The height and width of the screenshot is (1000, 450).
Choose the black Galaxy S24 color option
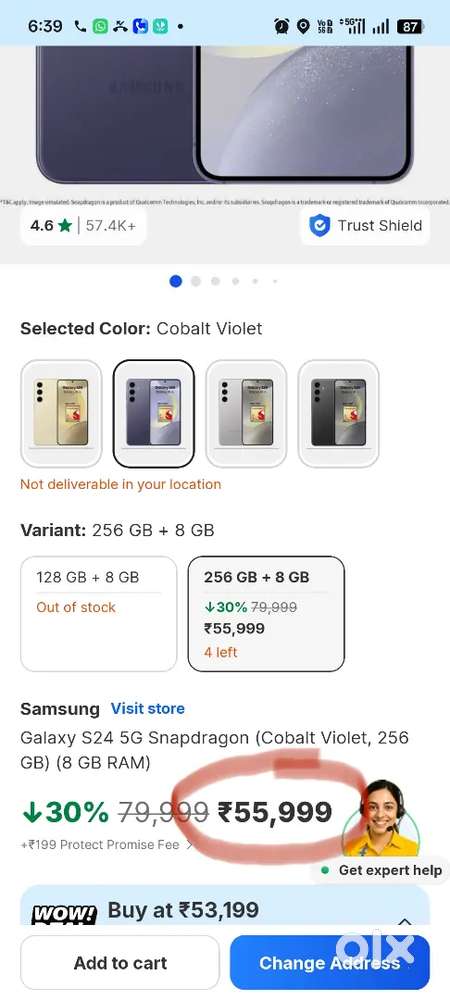(x=338, y=413)
